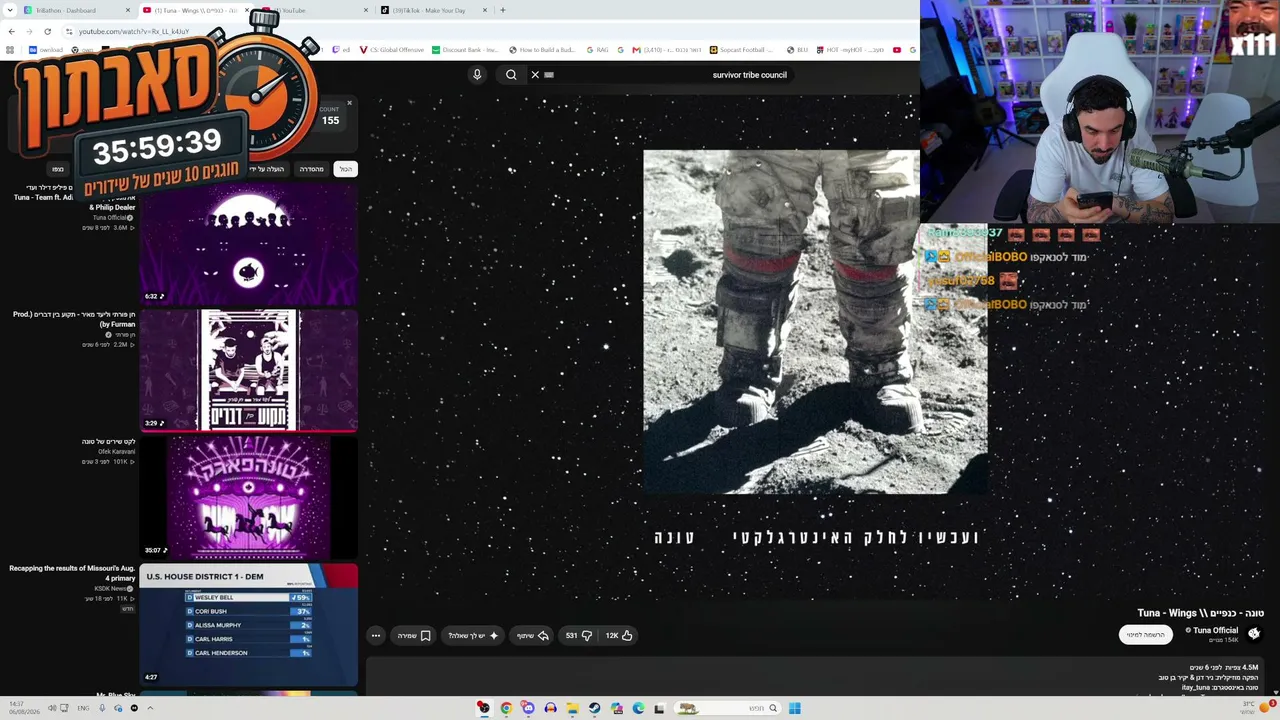Save the video with the bookmark button
The width and height of the screenshot is (1280, 720).
click(x=414, y=635)
